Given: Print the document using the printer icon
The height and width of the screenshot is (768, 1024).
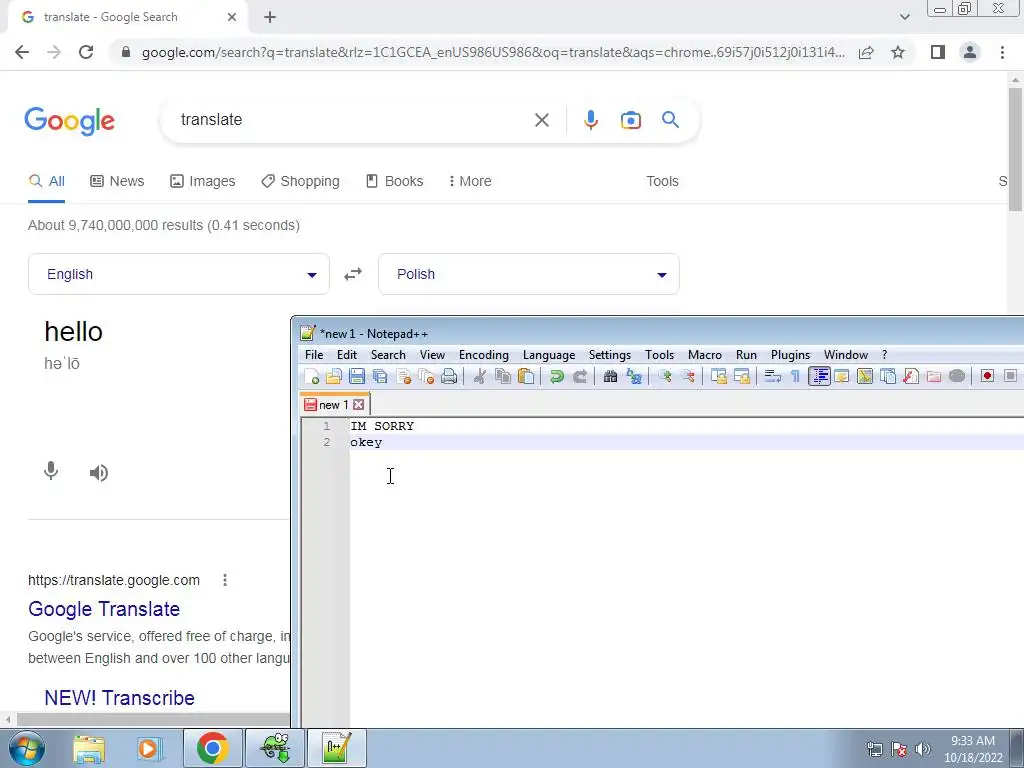Looking at the screenshot, I should (x=449, y=376).
